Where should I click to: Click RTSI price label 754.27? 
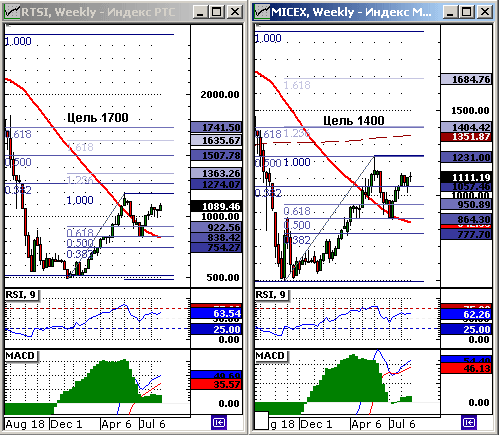point(216,247)
